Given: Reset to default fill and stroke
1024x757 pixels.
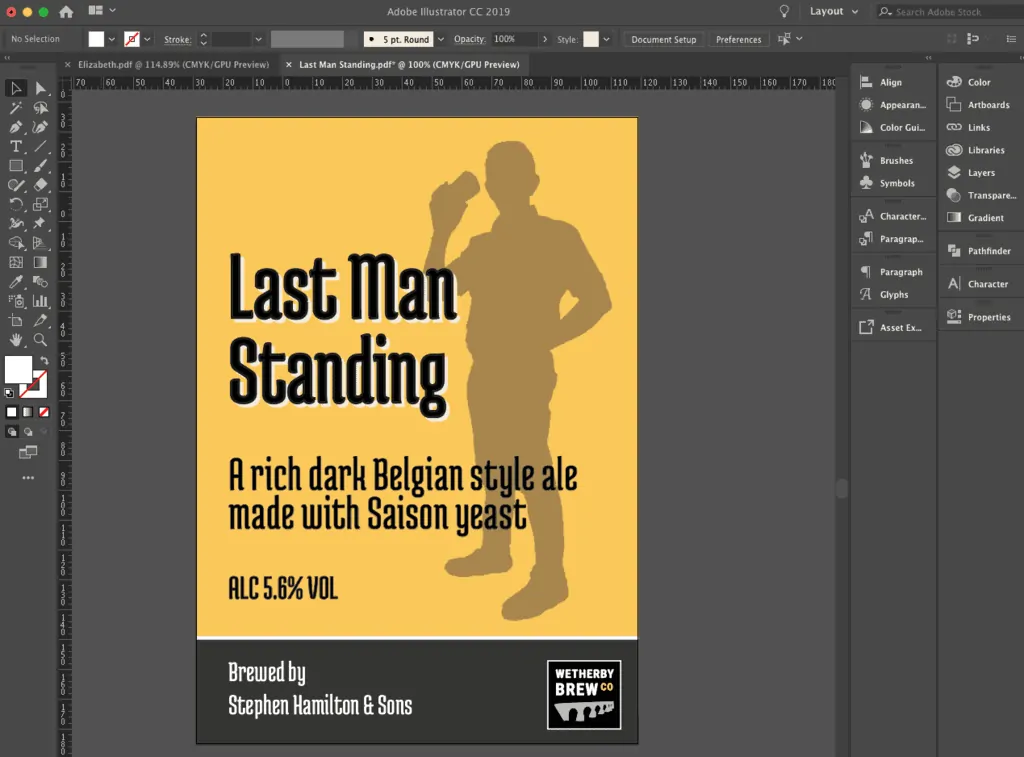Looking at the screenshot, I should click(x=9, y=393).
